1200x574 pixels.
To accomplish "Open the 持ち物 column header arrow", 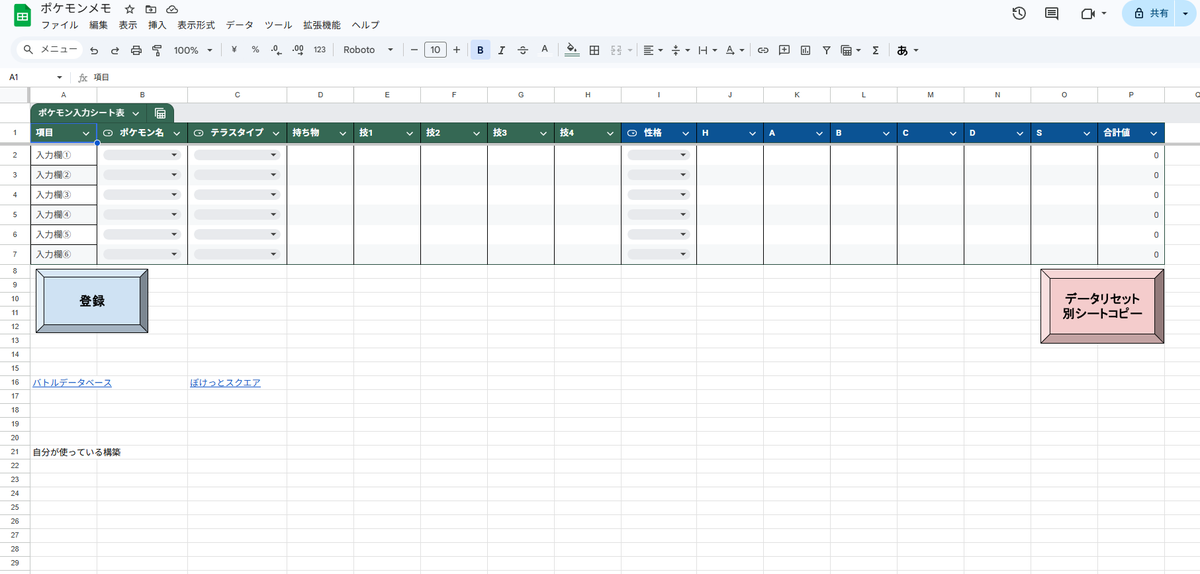I will (342, 132).
